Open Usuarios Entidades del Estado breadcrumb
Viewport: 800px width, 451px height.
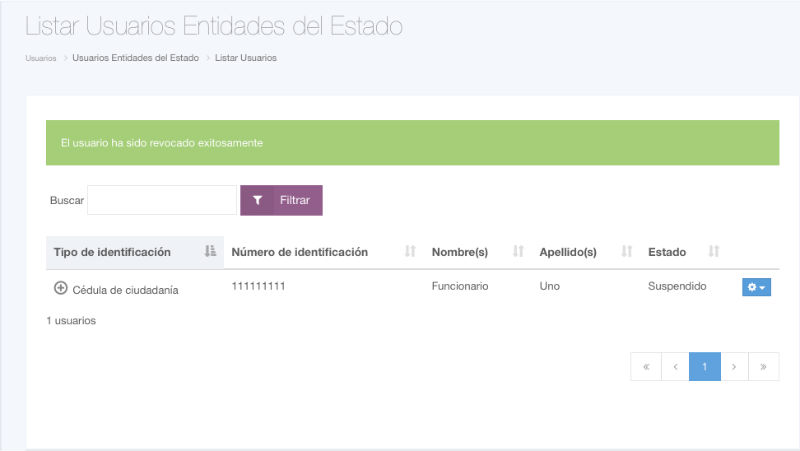135,58
